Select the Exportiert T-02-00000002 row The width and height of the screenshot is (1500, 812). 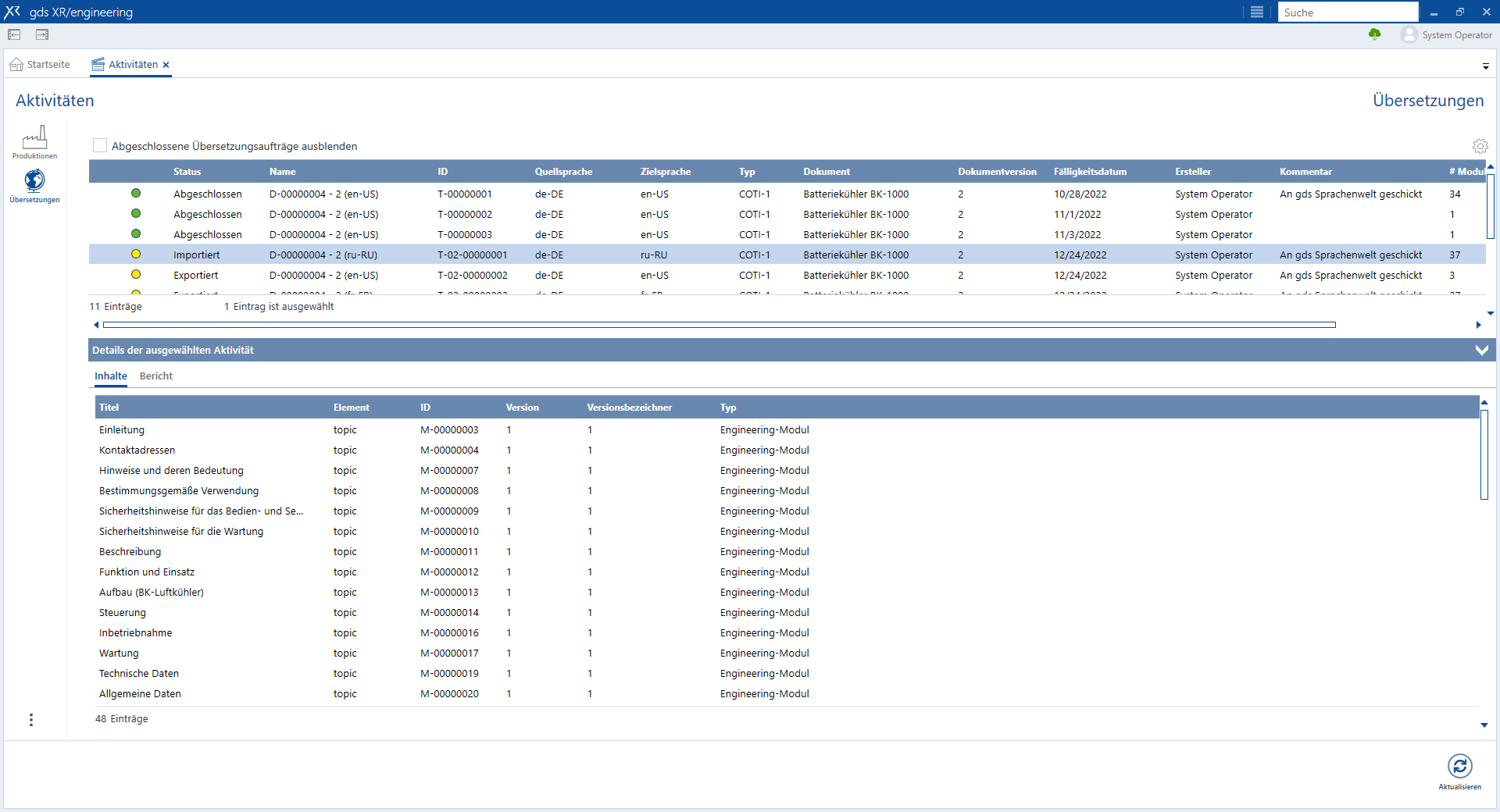tap(472, 275)
